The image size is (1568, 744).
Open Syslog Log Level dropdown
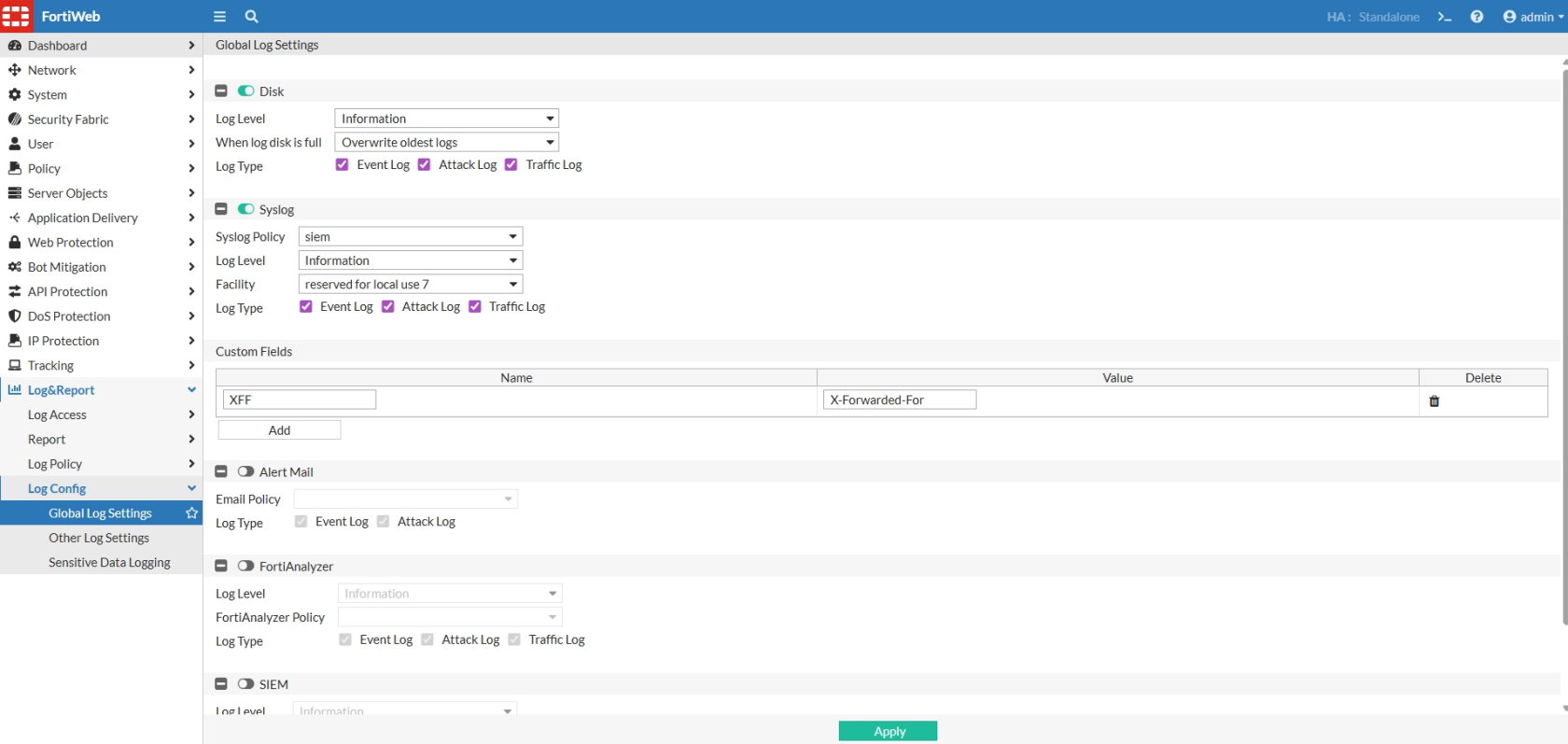(x=411, y=260)
